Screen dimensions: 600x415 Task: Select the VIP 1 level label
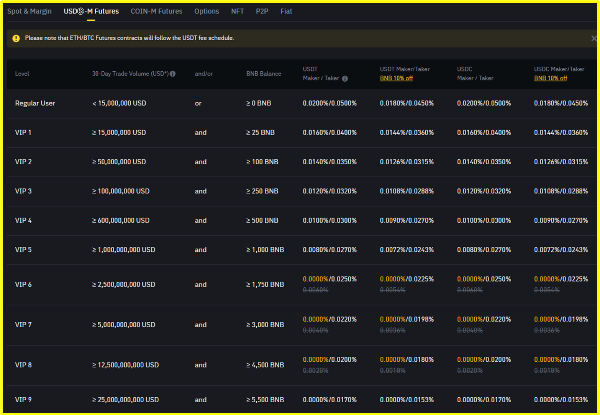[23, 133]
